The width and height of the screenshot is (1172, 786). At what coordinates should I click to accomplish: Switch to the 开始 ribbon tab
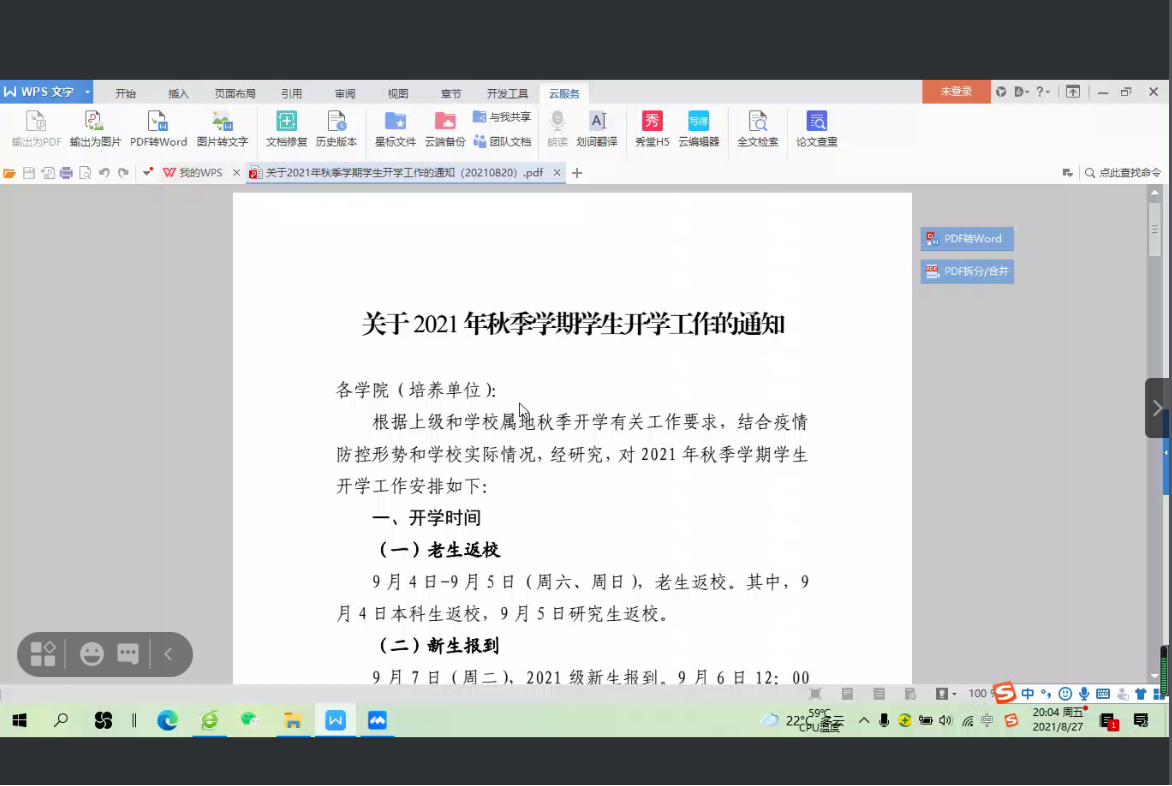(x=125, y=93)
